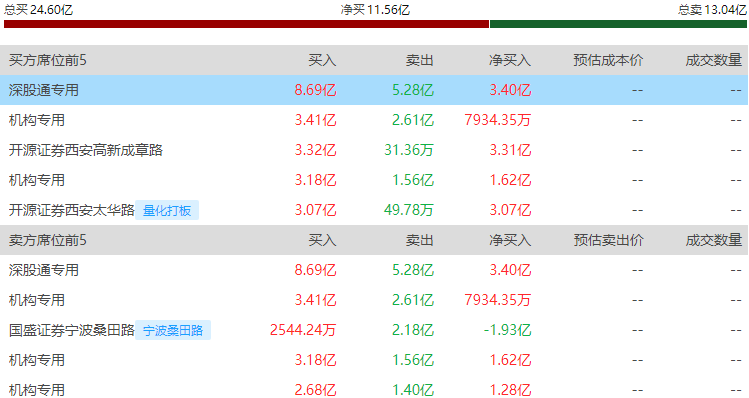Viewport: 749px width, 398px height.
Task: Click the 1.40亿 sell amount
Action: [413, 390]
